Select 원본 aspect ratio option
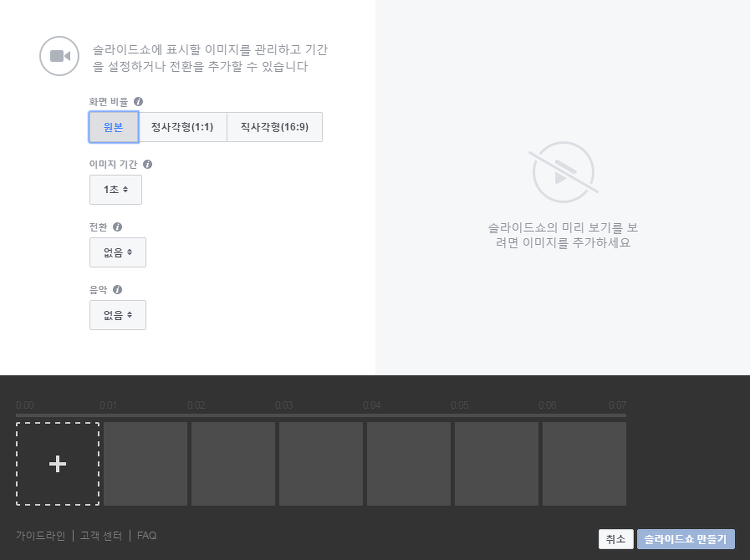Screen dimensions: 750x560 (113, 127)
